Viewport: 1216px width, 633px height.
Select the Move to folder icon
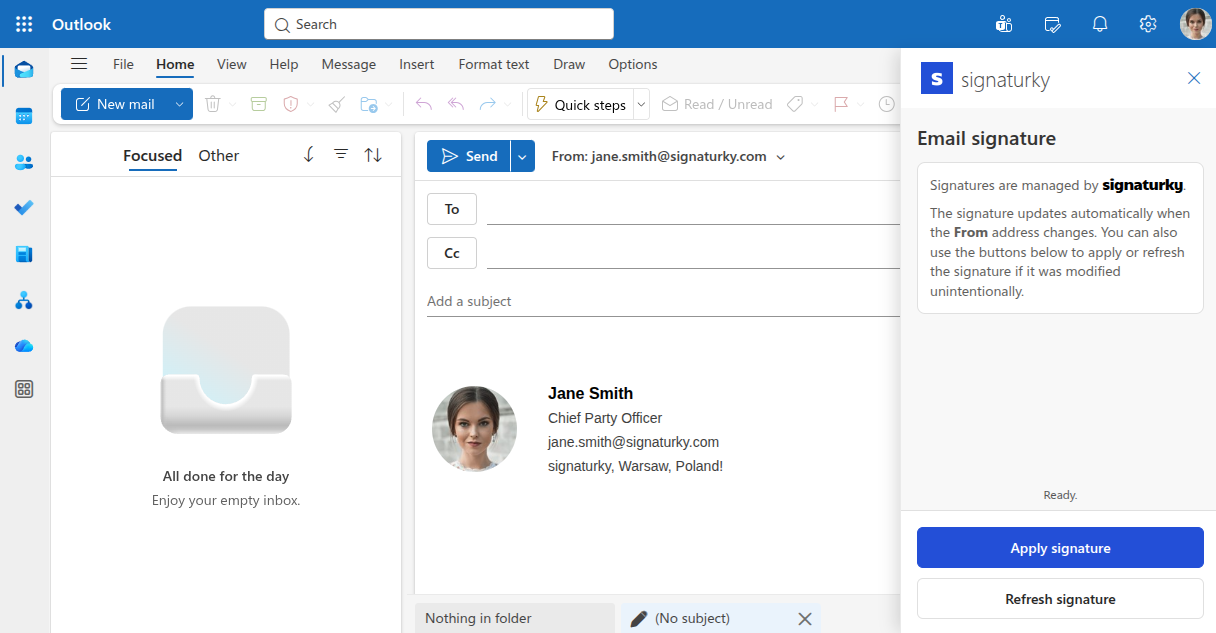[x=367, y=104]
